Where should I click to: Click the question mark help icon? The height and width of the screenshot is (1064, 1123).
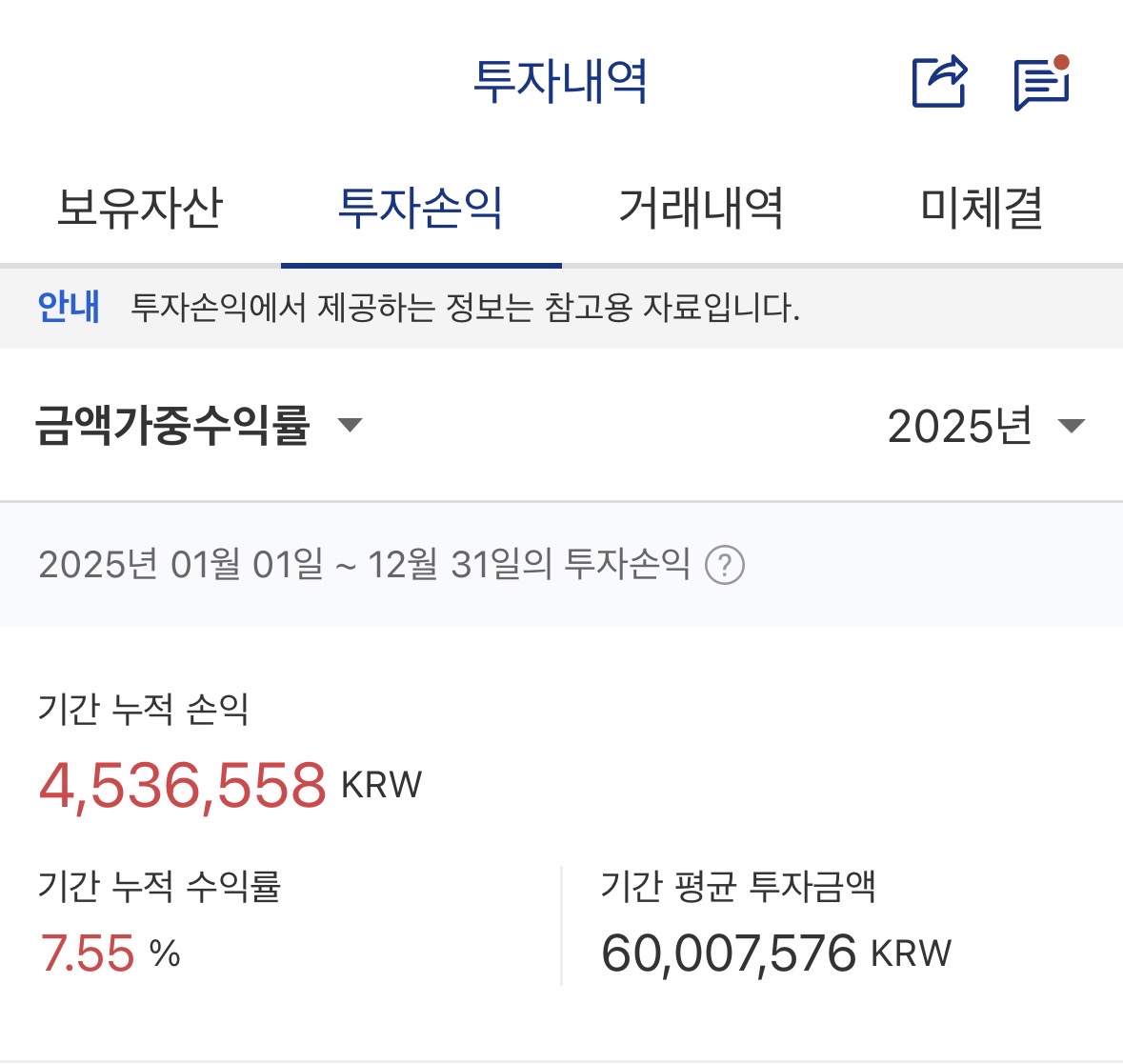[724, 565]
